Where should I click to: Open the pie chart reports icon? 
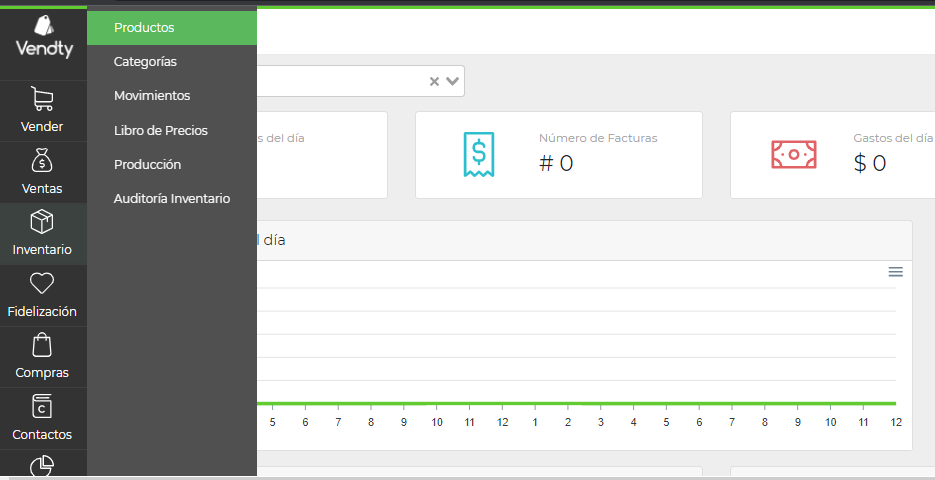[42, 466]
